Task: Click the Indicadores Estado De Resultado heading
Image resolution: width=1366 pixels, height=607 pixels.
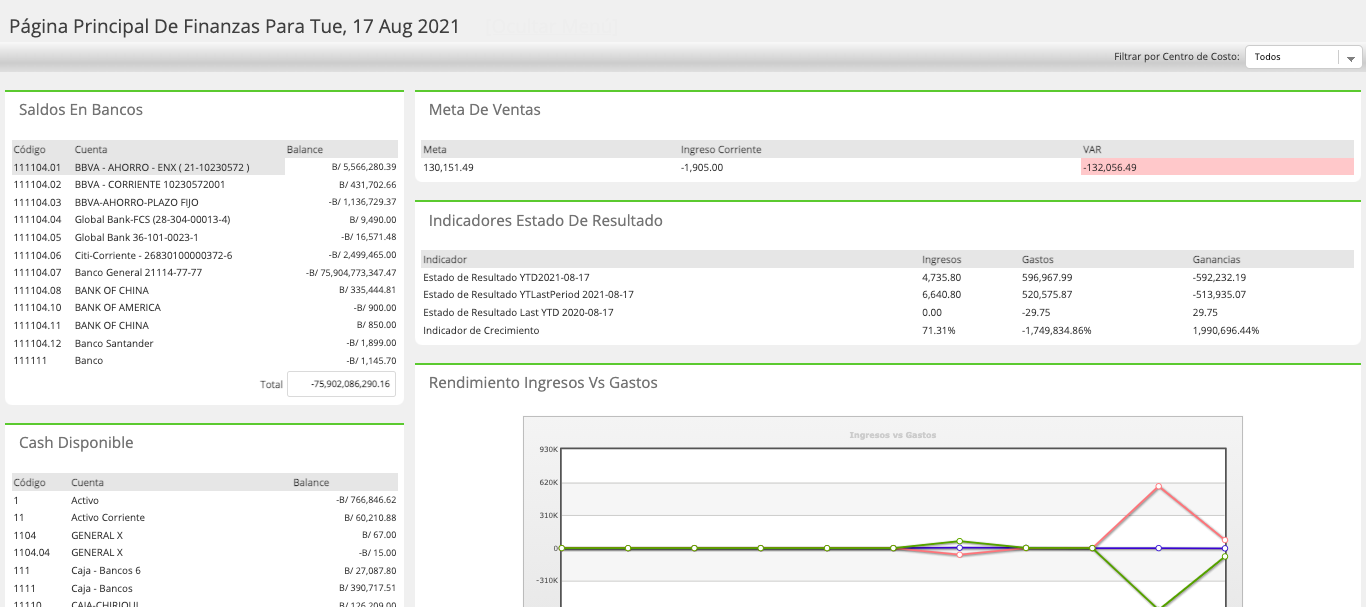Action: click(x=546, y=221)
